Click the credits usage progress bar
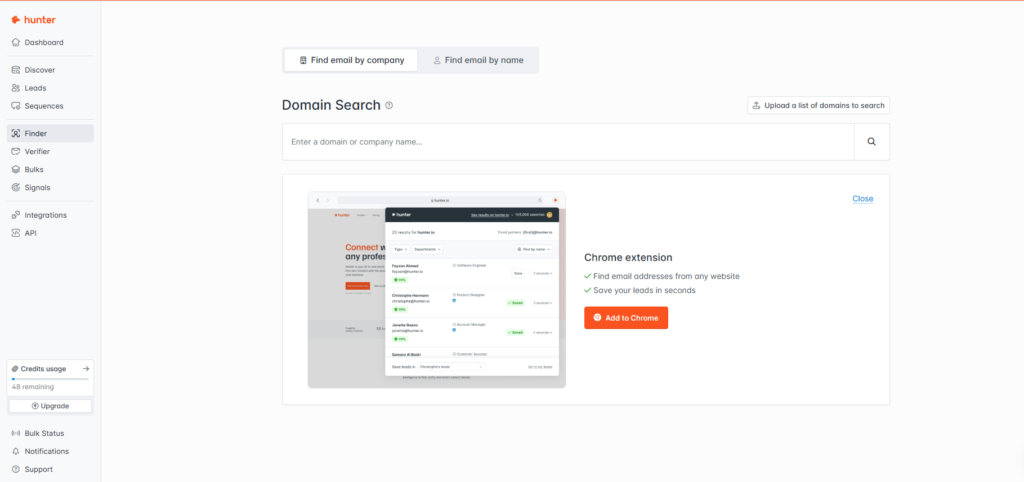Image resolution: width=1024 pixels, height=482 pixels. (50, 379)
